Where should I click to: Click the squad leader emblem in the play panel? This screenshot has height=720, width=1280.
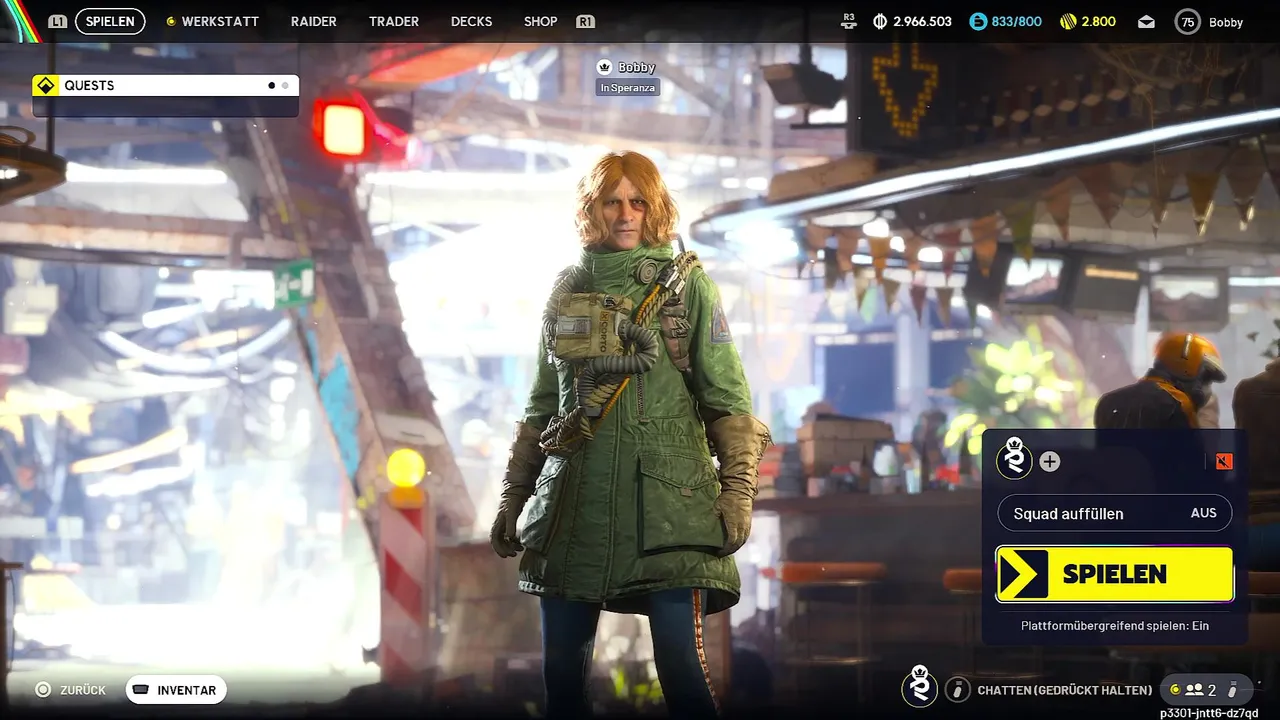click(x=1015, y=461)
